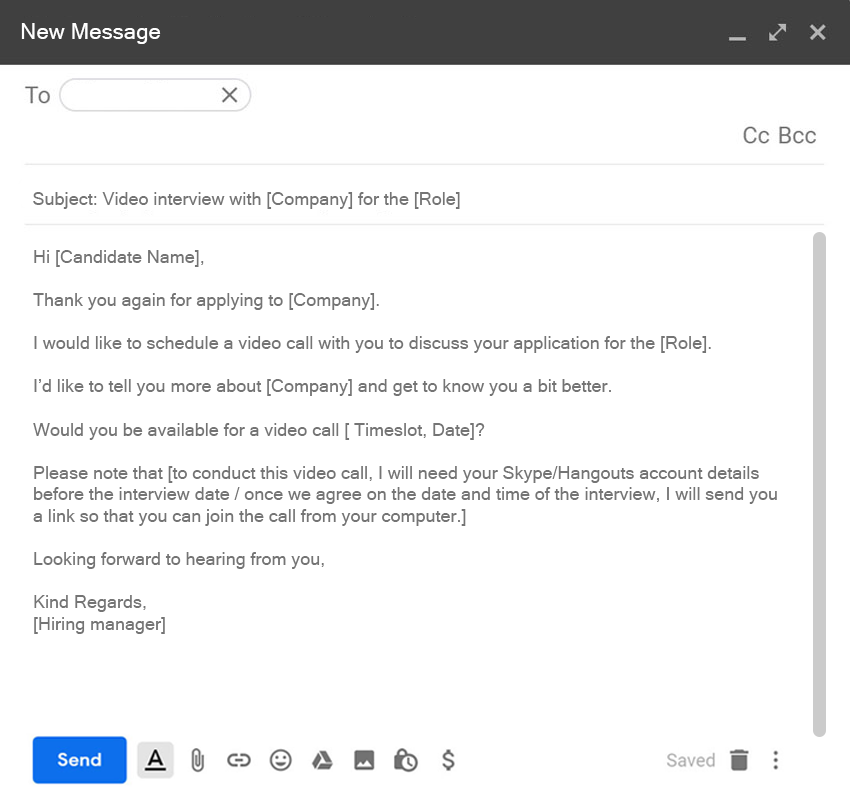The image size is (850, 800).
Task: Insert files using Google Drive icon
Action: point(322,760)
